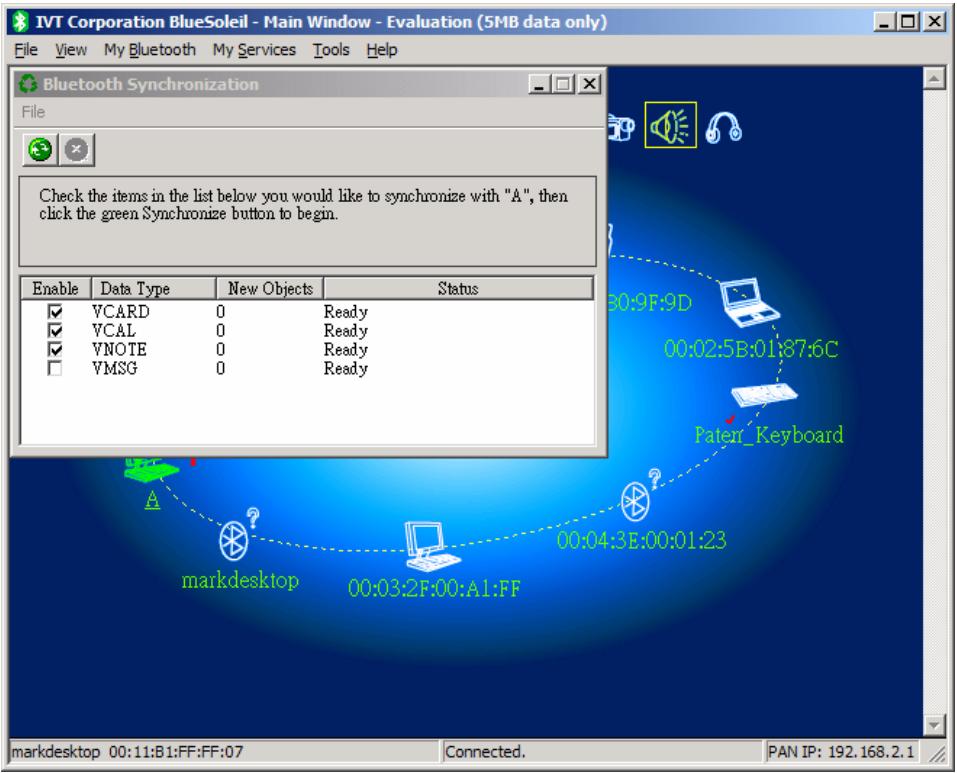Click the scroll up arrow in main window
957x773 pixels.
tap(934, 78)
